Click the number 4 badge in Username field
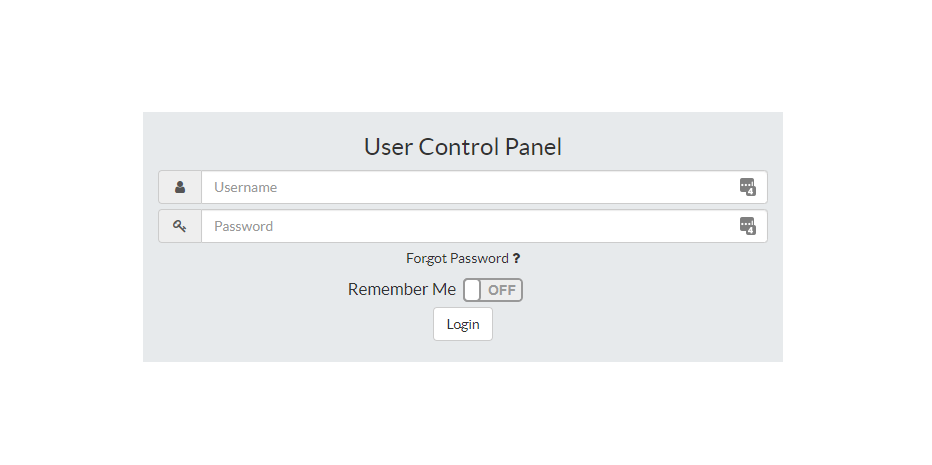The height and width of the screenshot is (465, 932). (751, 191)
